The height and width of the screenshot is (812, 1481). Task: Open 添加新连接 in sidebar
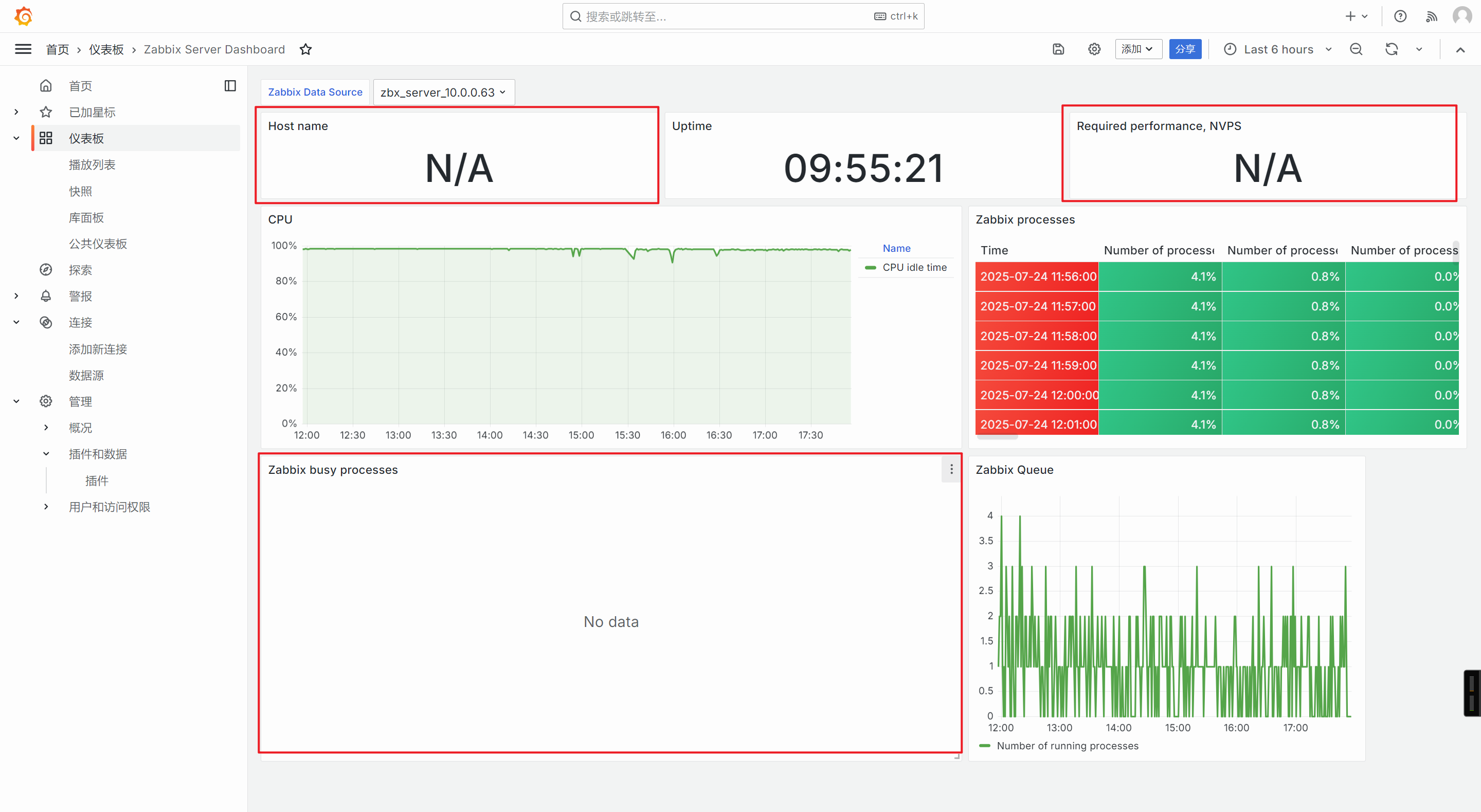(98, 349)
